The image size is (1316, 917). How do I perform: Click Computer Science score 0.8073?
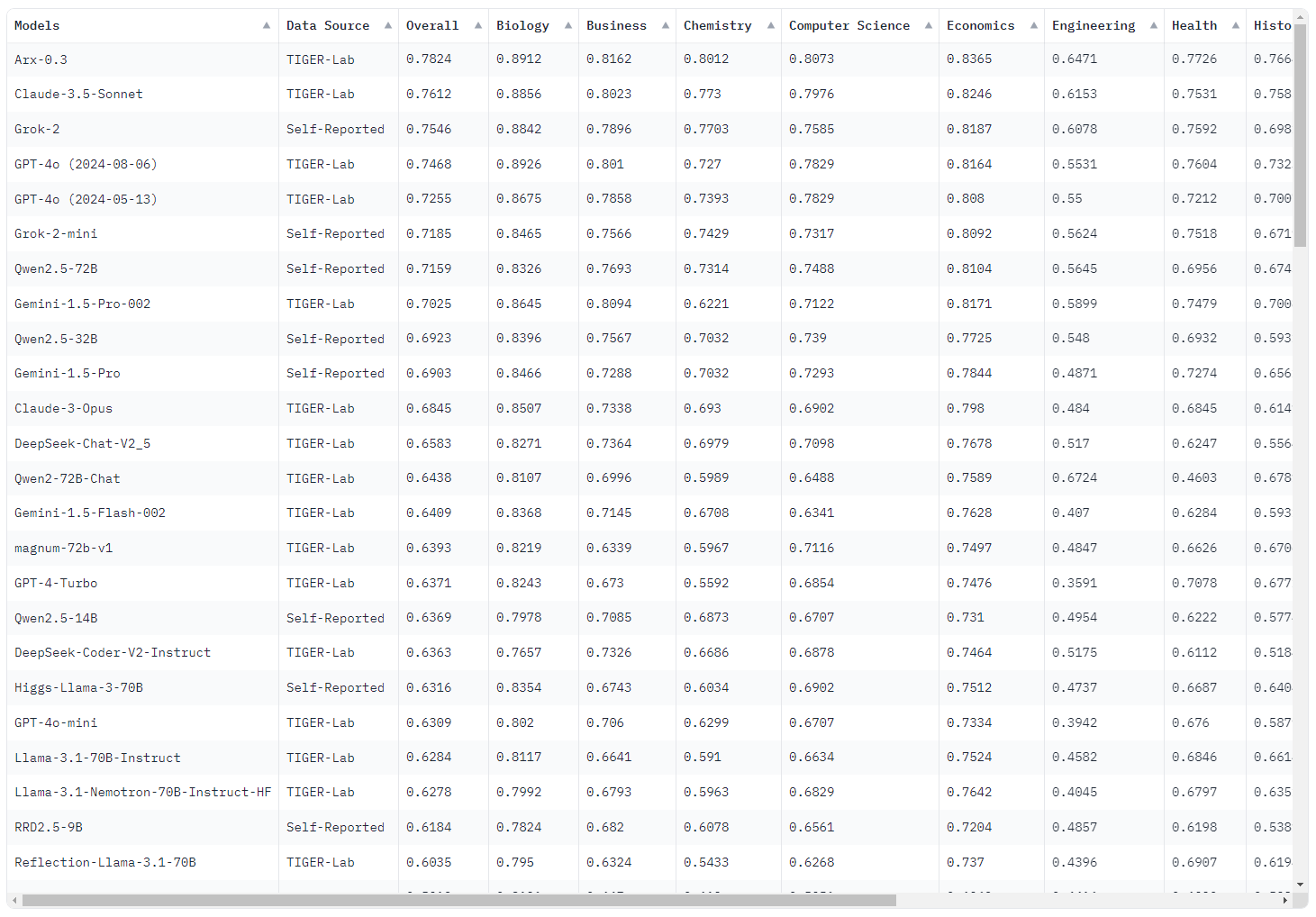point(812,59)
